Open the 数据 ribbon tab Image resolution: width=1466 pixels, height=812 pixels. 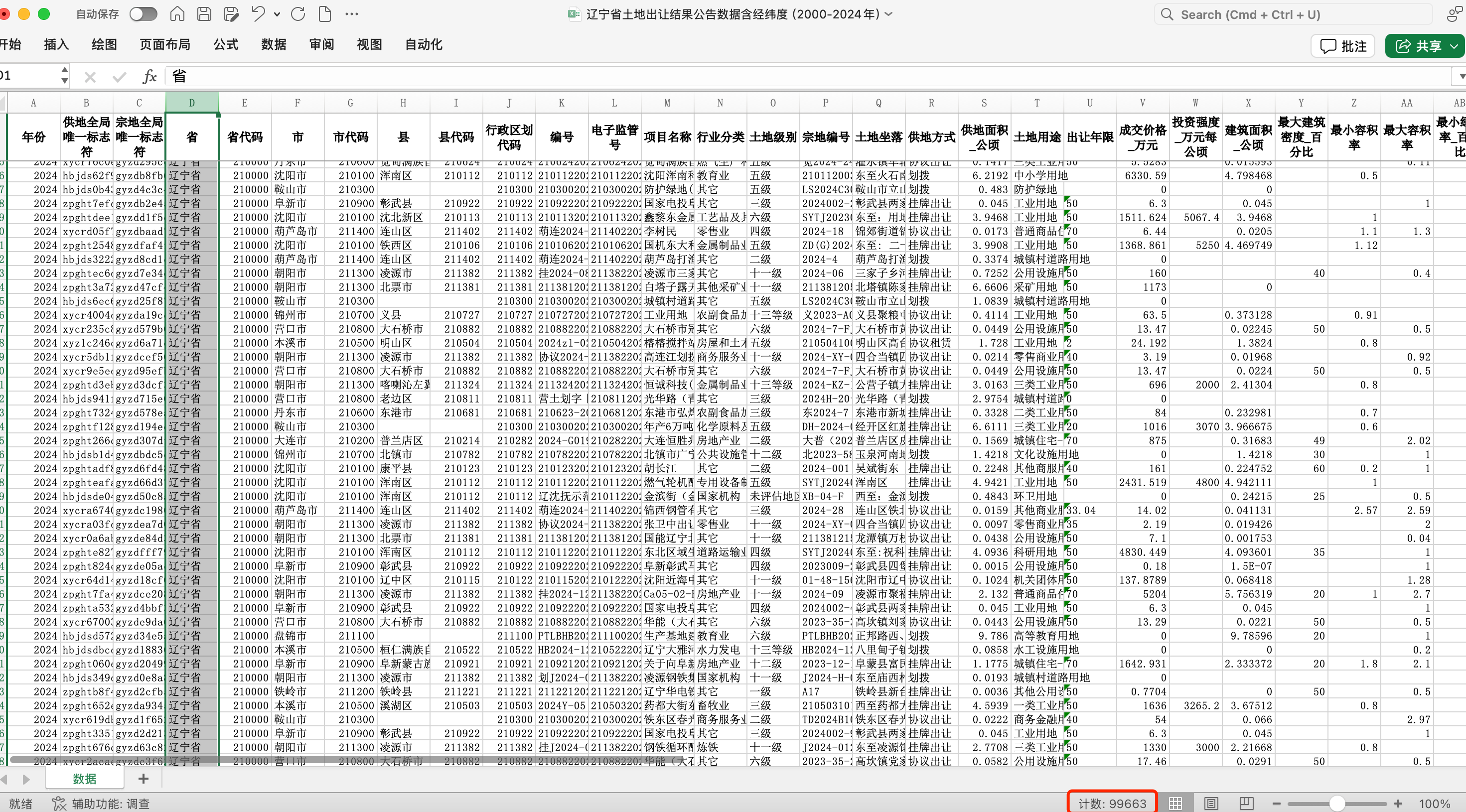pos(274,44)
